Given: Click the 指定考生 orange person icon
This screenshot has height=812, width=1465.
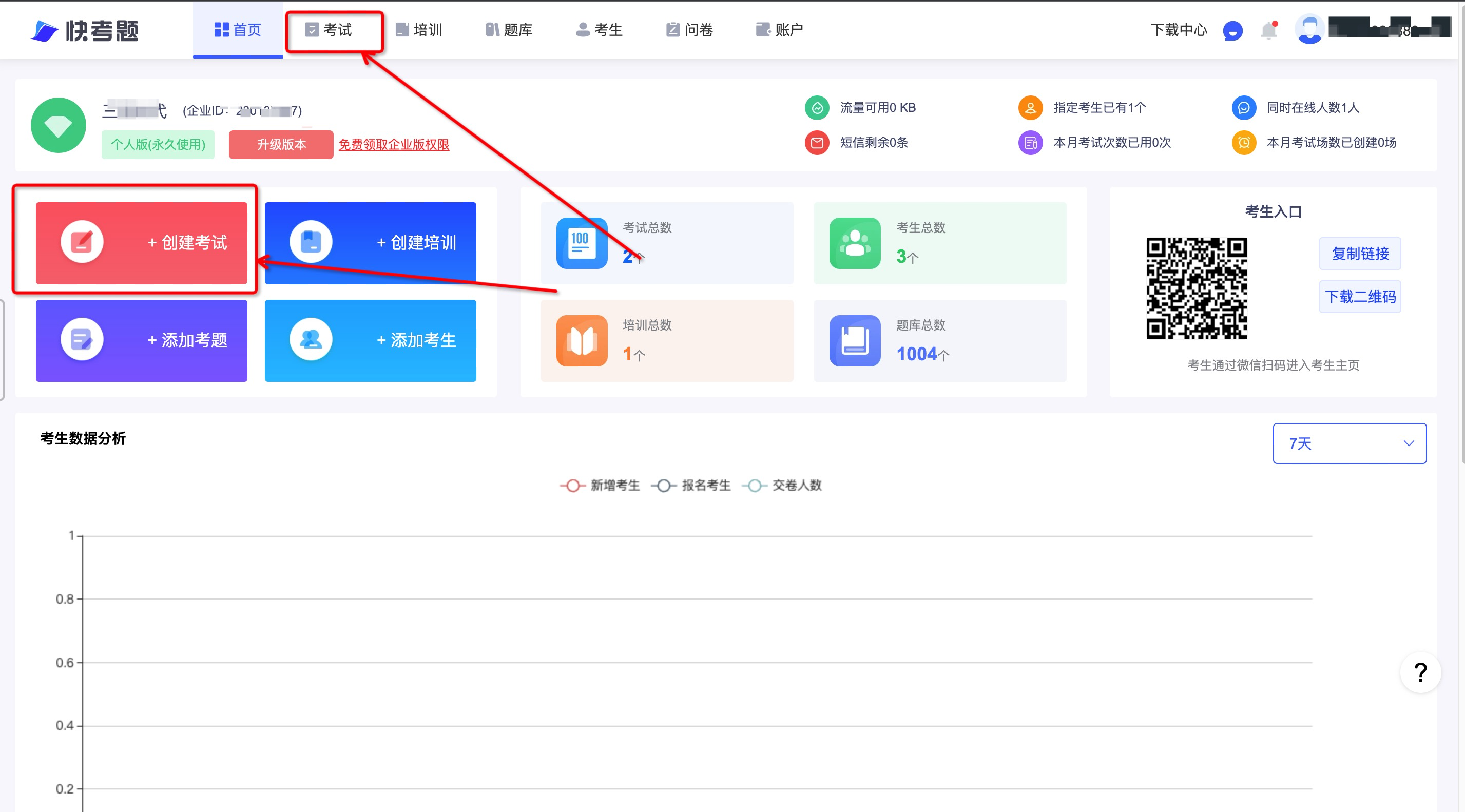Looking at the screenshot, I should [1030, 107].
